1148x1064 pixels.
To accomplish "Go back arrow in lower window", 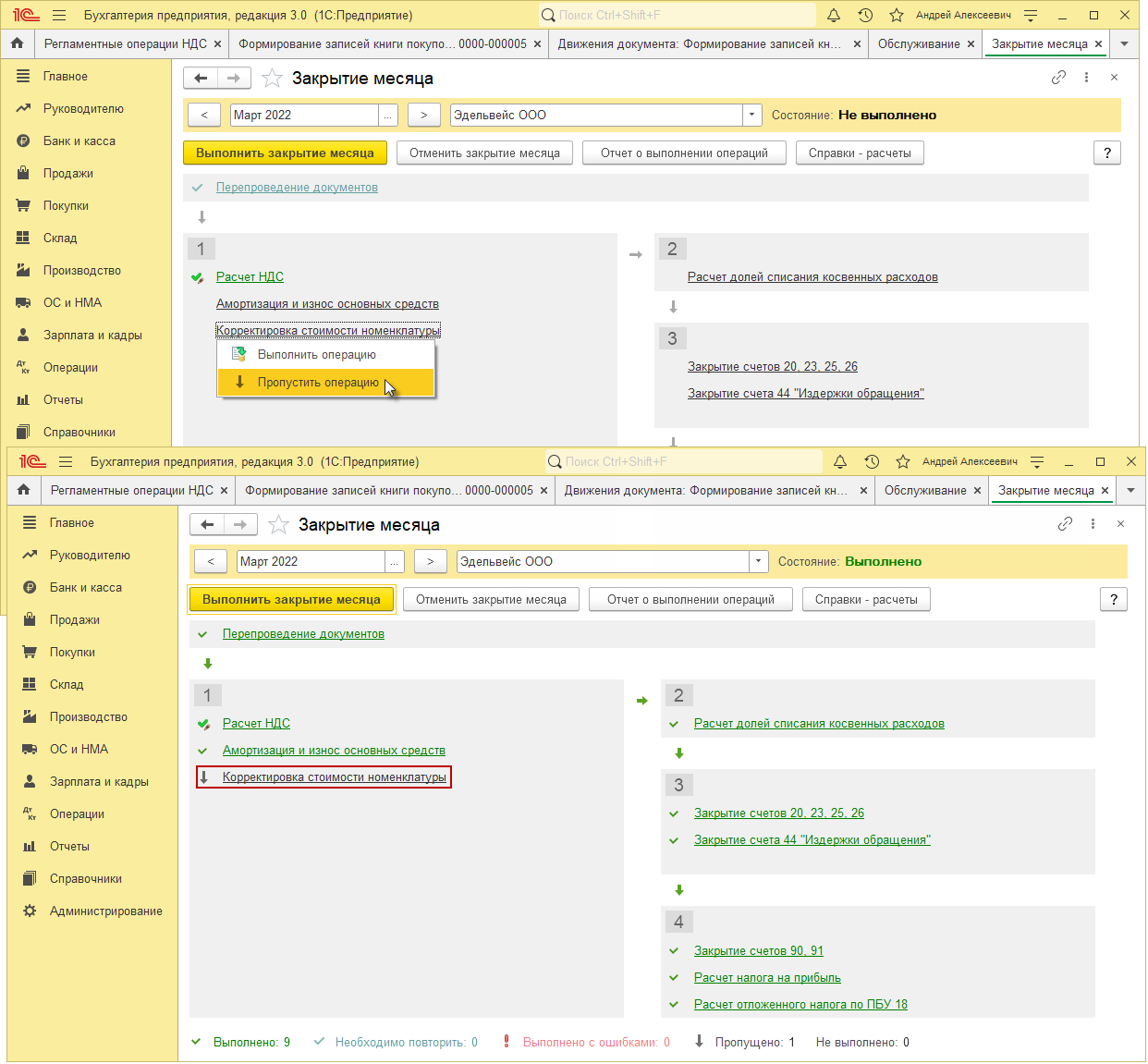I will click(206, 525).
